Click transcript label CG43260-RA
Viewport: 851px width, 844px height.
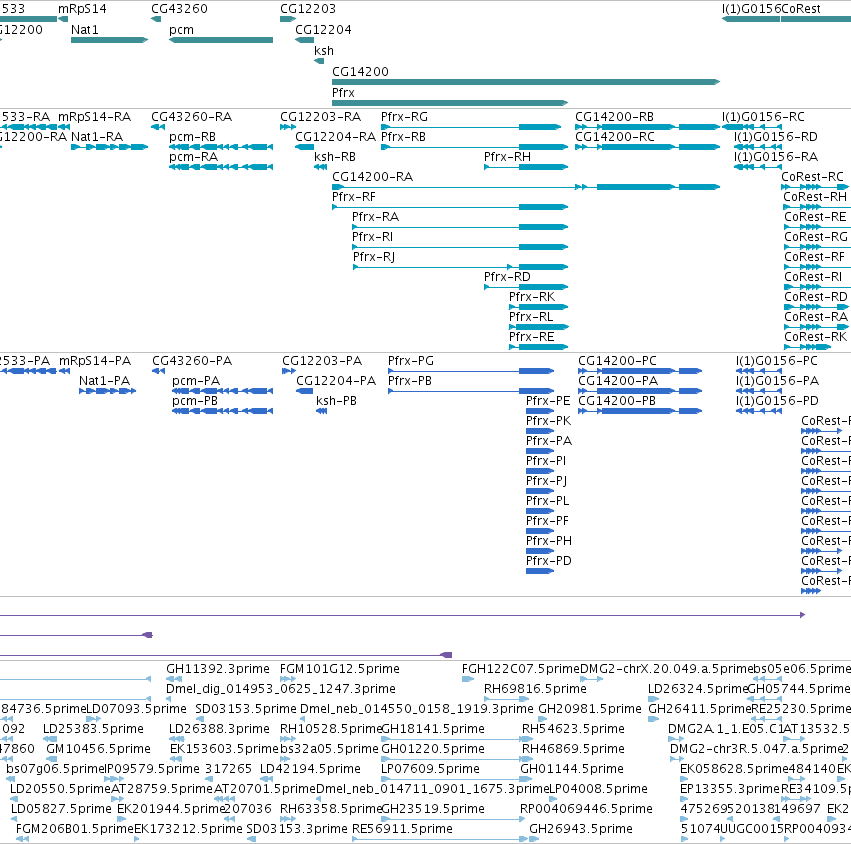pos(192,117)
